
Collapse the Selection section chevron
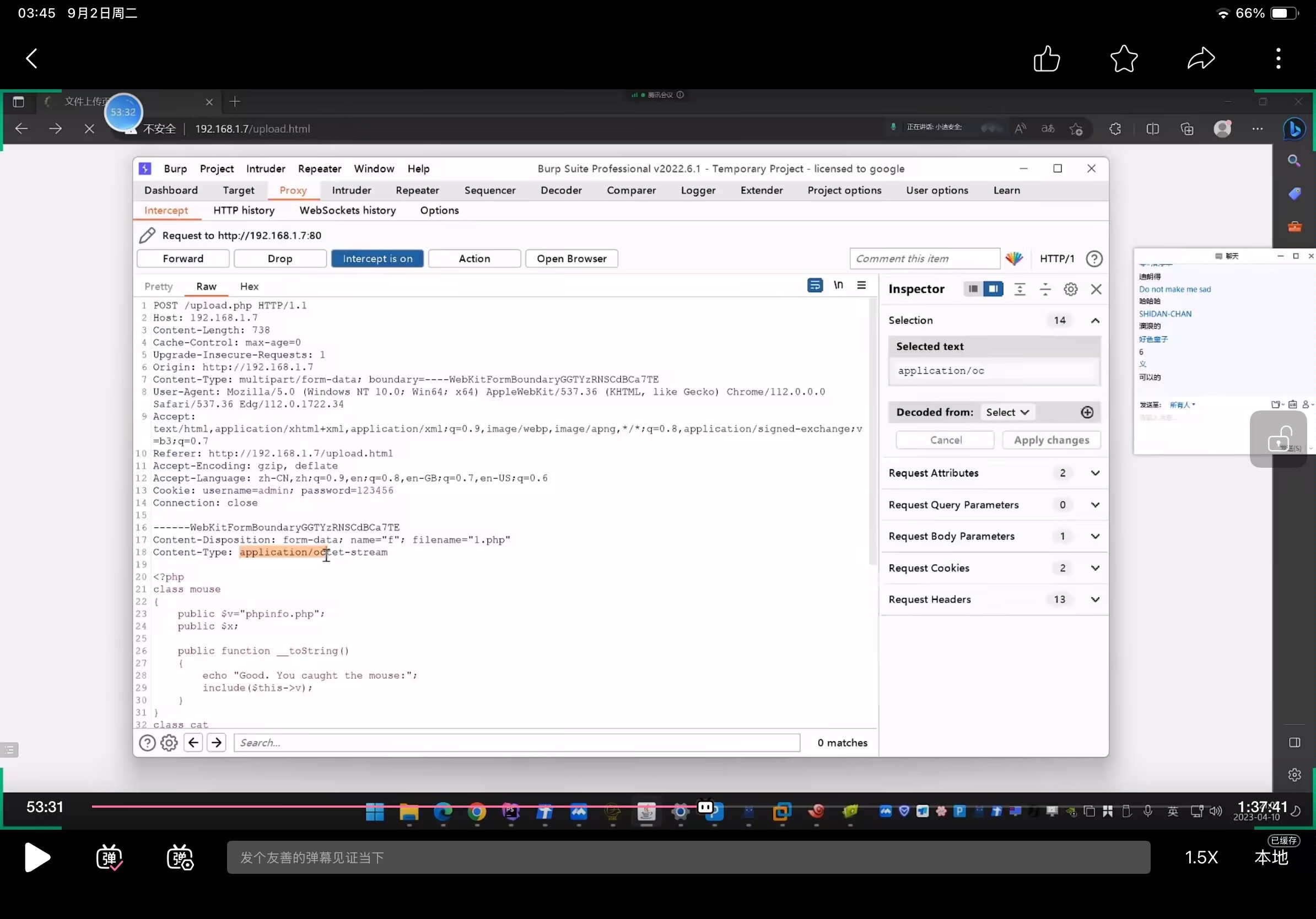pyautogui.click(x=1095, y=320)
